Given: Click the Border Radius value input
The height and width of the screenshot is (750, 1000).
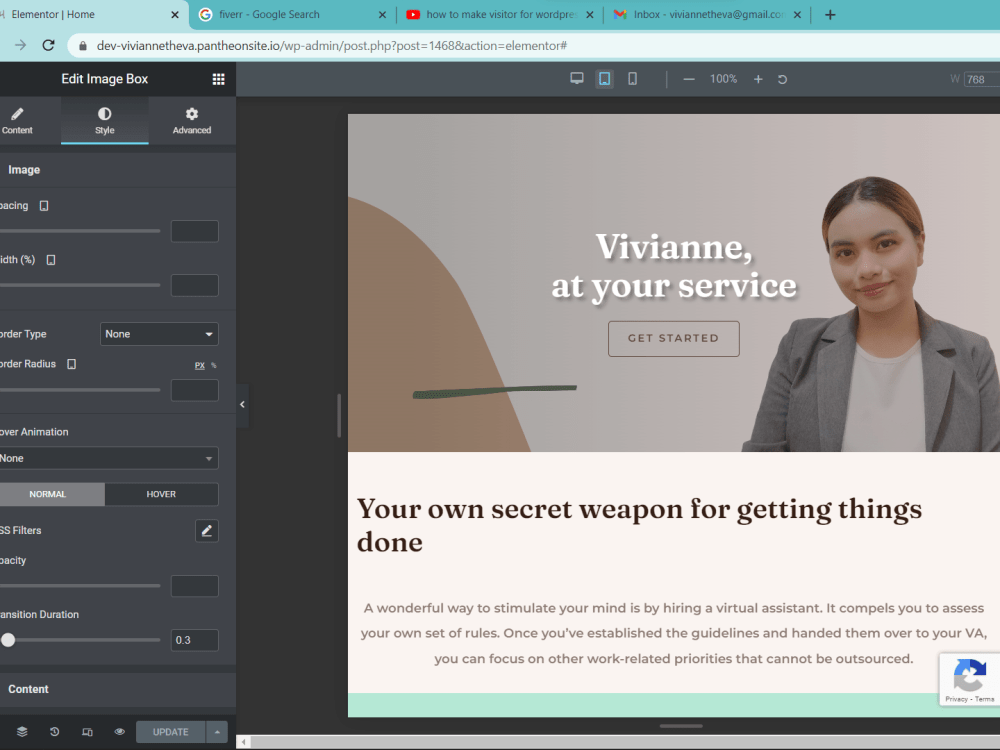Looking at the screenshot, I should coord(195,390).
